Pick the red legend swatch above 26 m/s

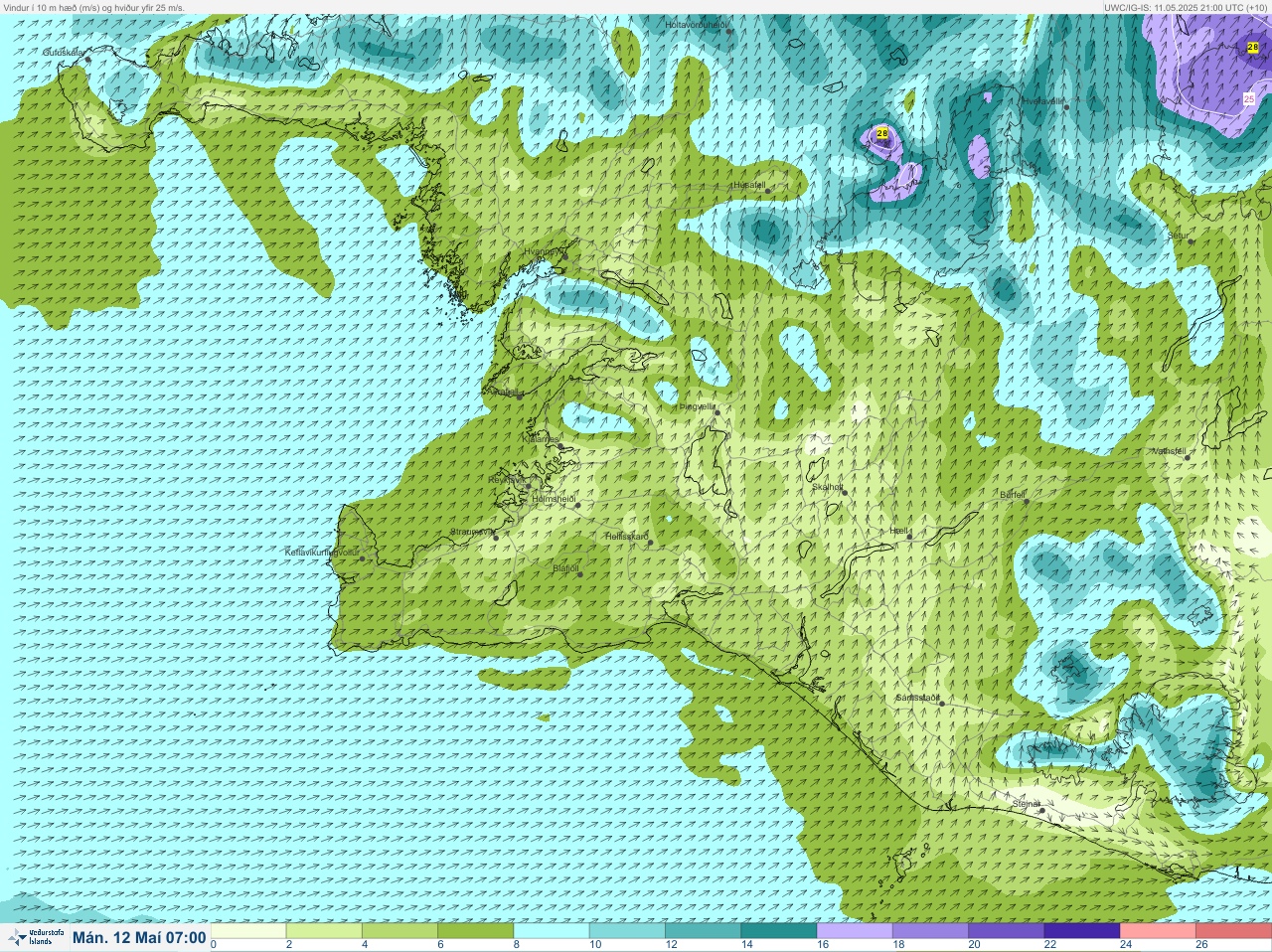pos(1233,931)
